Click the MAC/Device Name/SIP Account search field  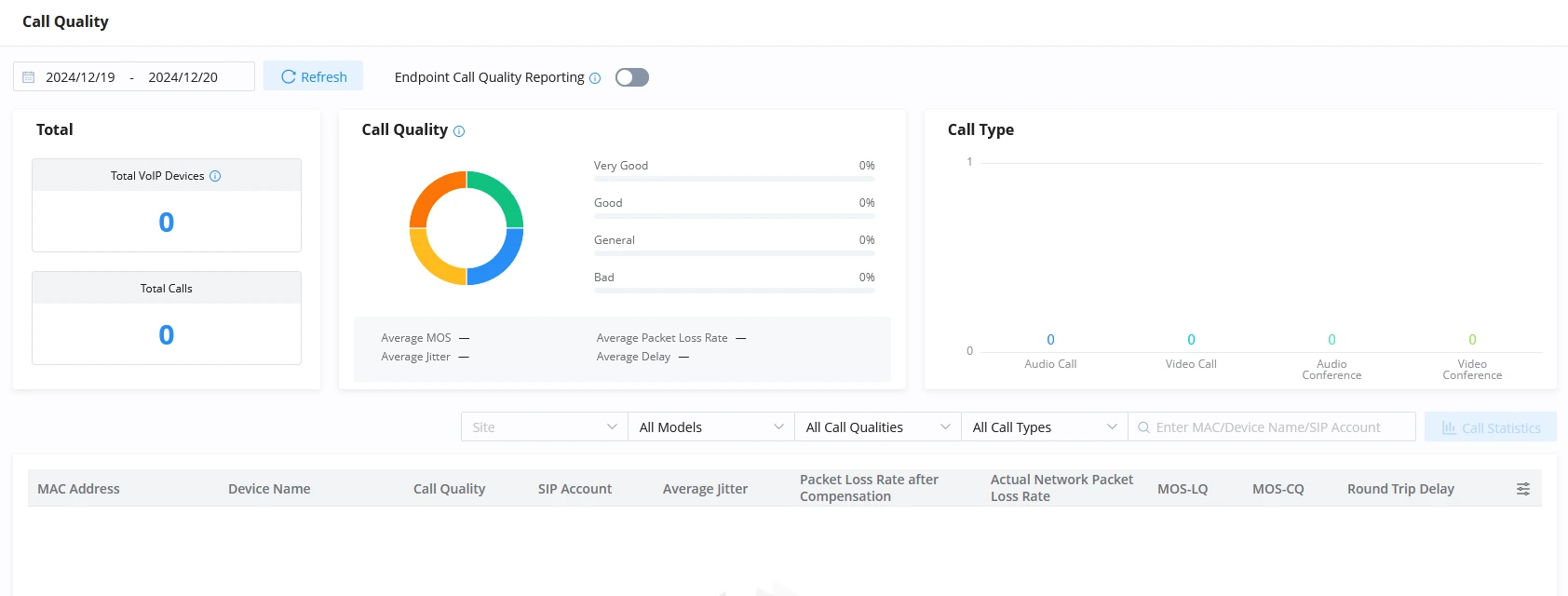(1272, 427)
